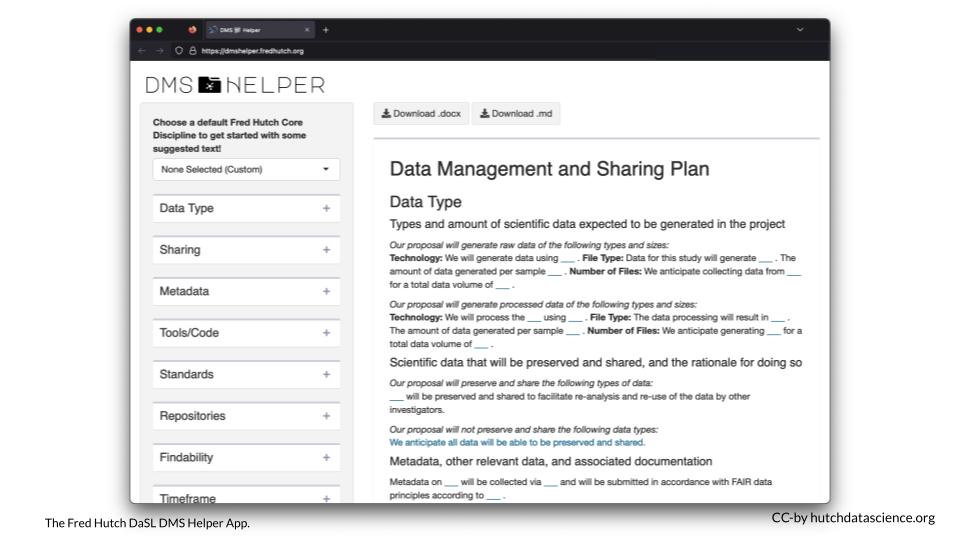Click the dmshelper.fredhutch.org address field
This screenshot has height=540, width=960.
(252, 51)
